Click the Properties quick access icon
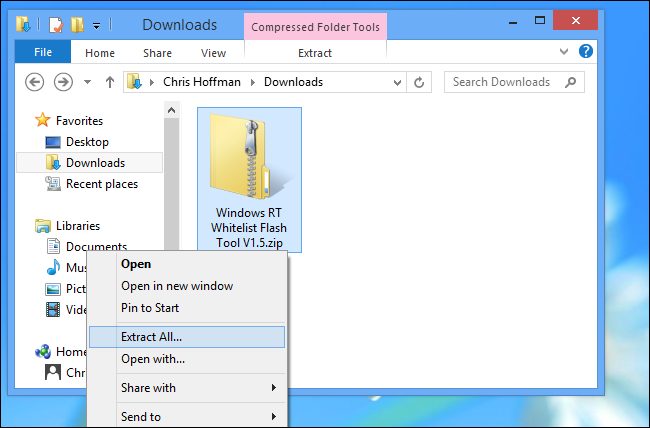The image size is (650, 428). 56,25
